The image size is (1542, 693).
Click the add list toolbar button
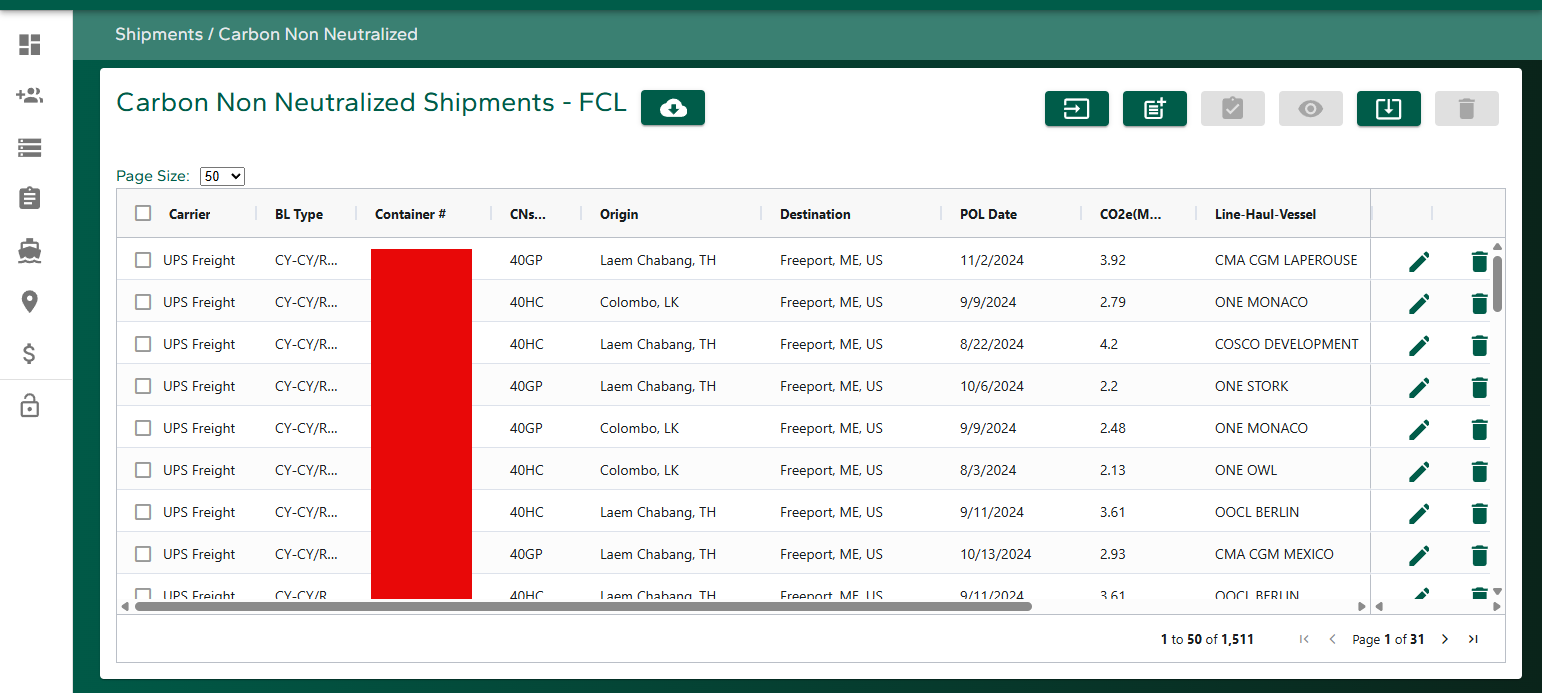click(x=1154, y=109)
